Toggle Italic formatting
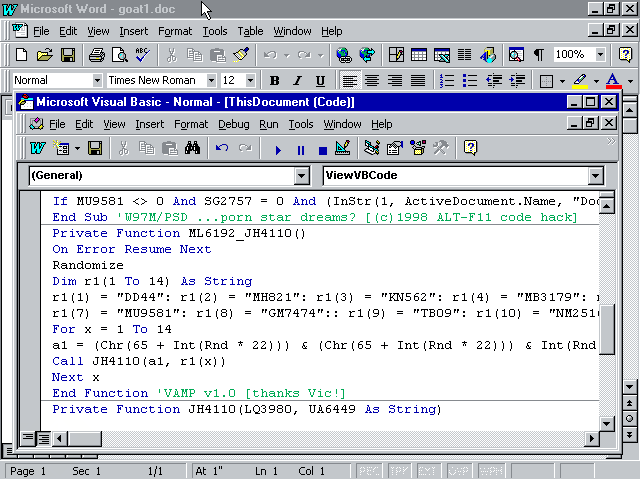 click(298, 80)
